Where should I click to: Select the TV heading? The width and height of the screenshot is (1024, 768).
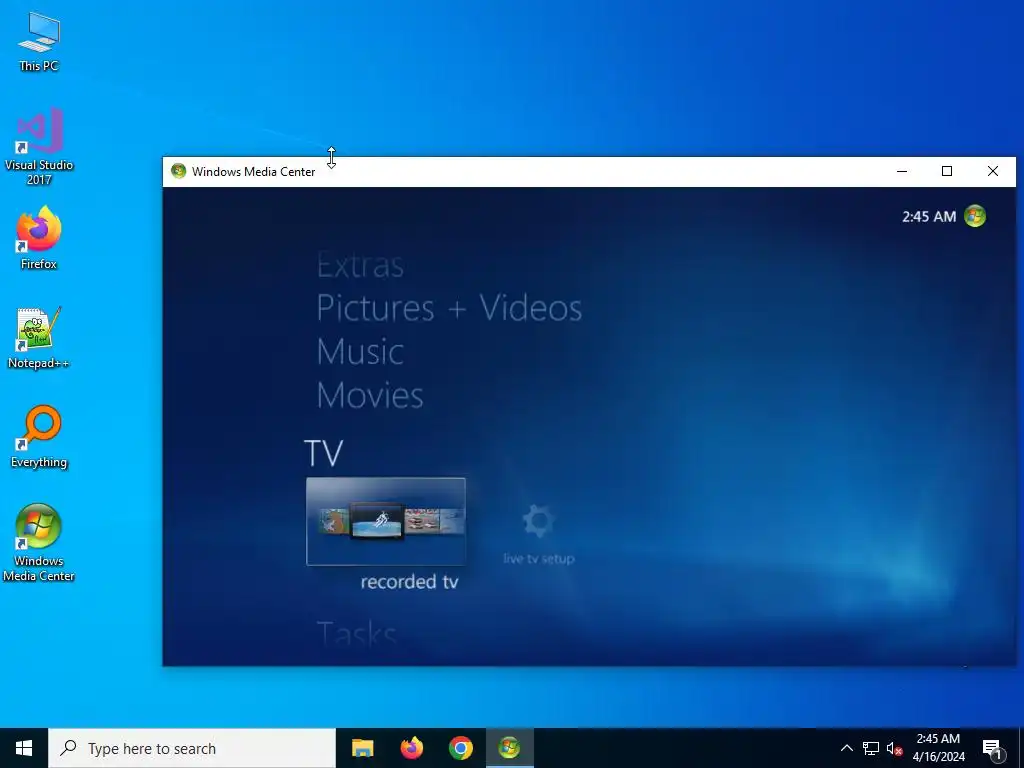click(323, 453)
